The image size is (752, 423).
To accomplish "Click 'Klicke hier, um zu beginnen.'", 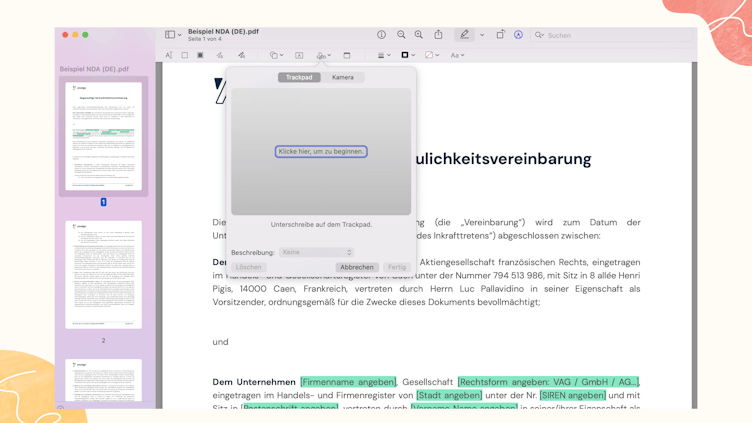I will [321, 152].
